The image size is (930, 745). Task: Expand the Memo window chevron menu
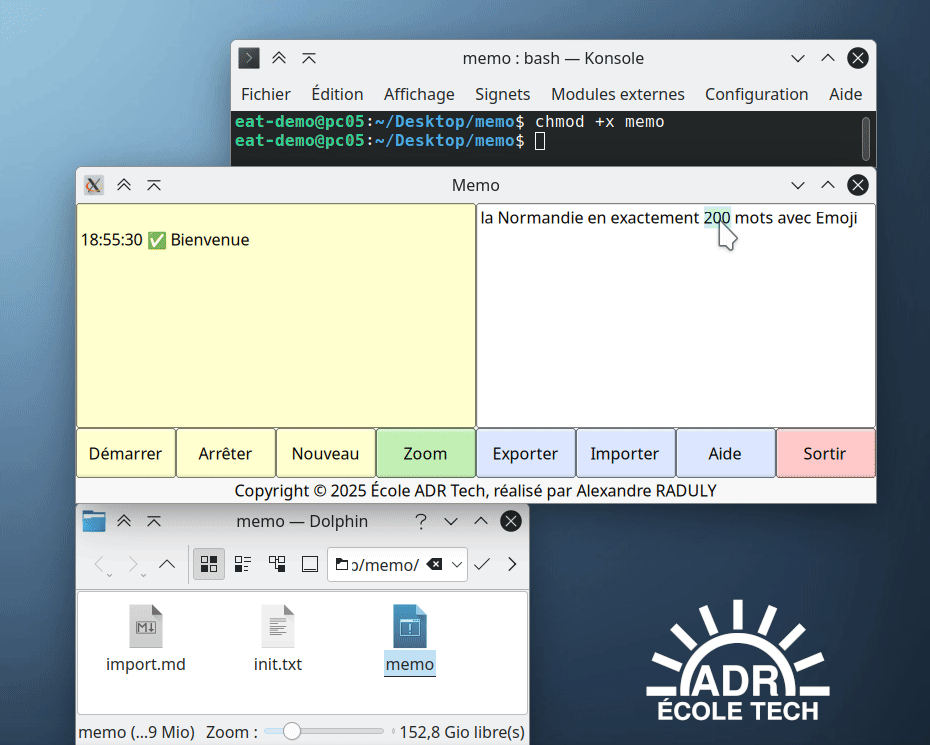[x=798, y=185]
